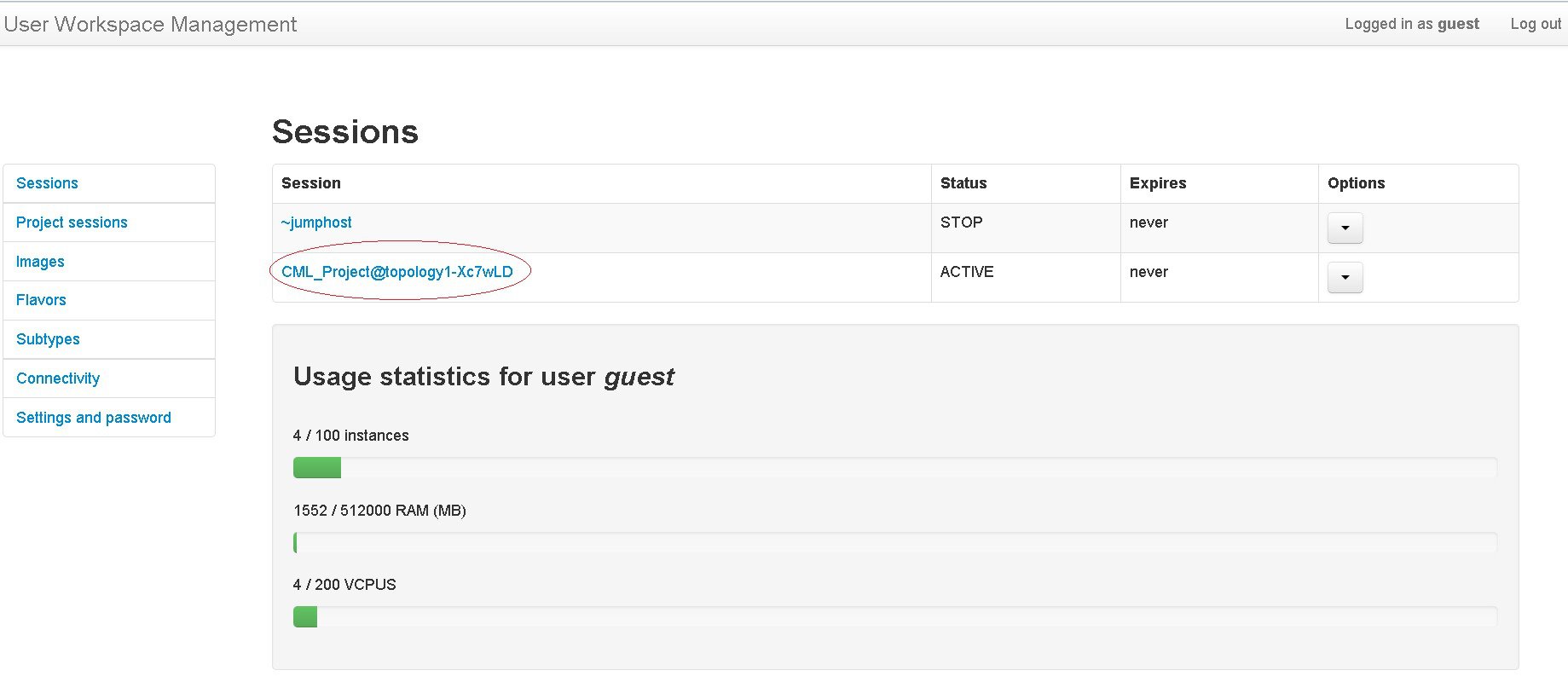Open the Sessions sidebar menu item

[x=47, y=183]
